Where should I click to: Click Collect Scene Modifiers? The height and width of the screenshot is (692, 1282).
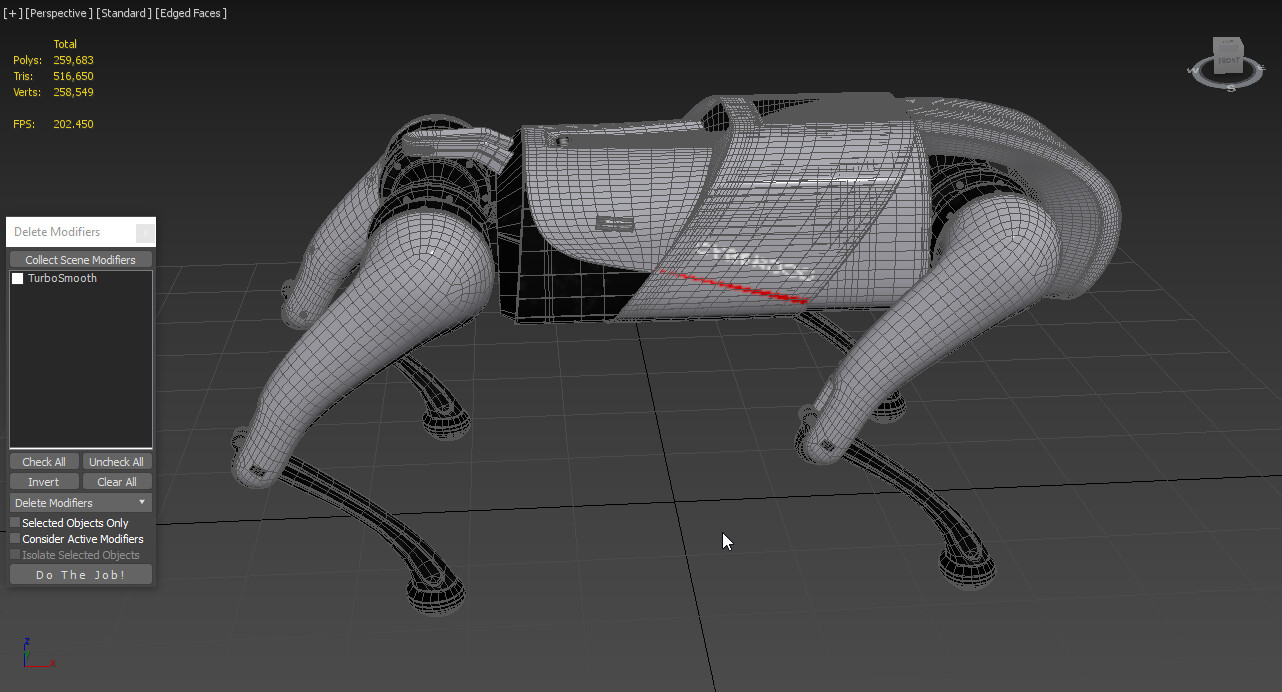coord(80,259)
